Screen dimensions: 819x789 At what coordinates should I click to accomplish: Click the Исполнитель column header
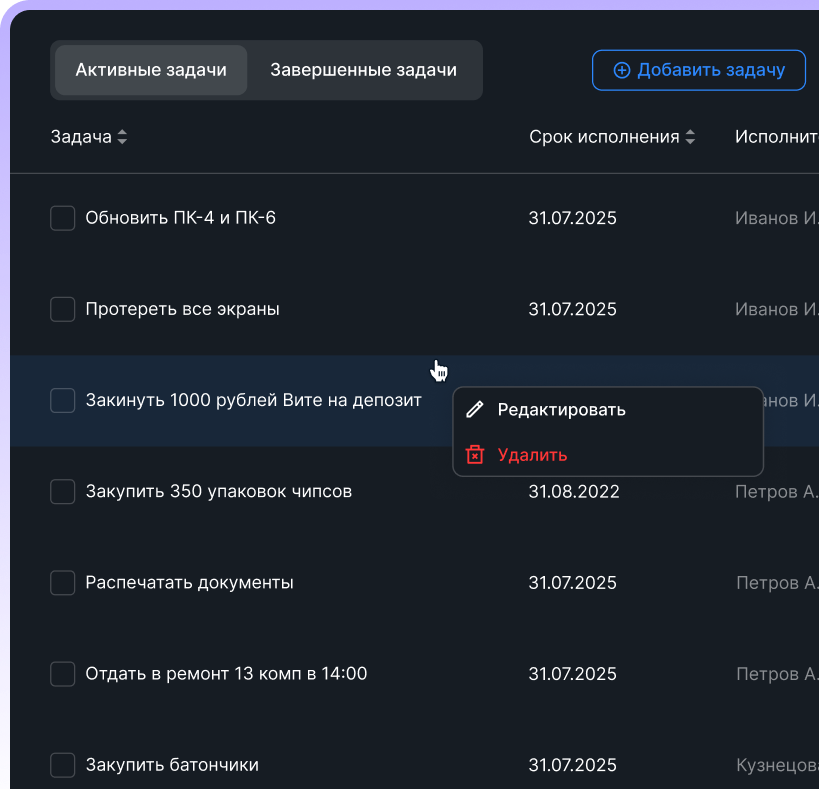click(x=776, y=137)
